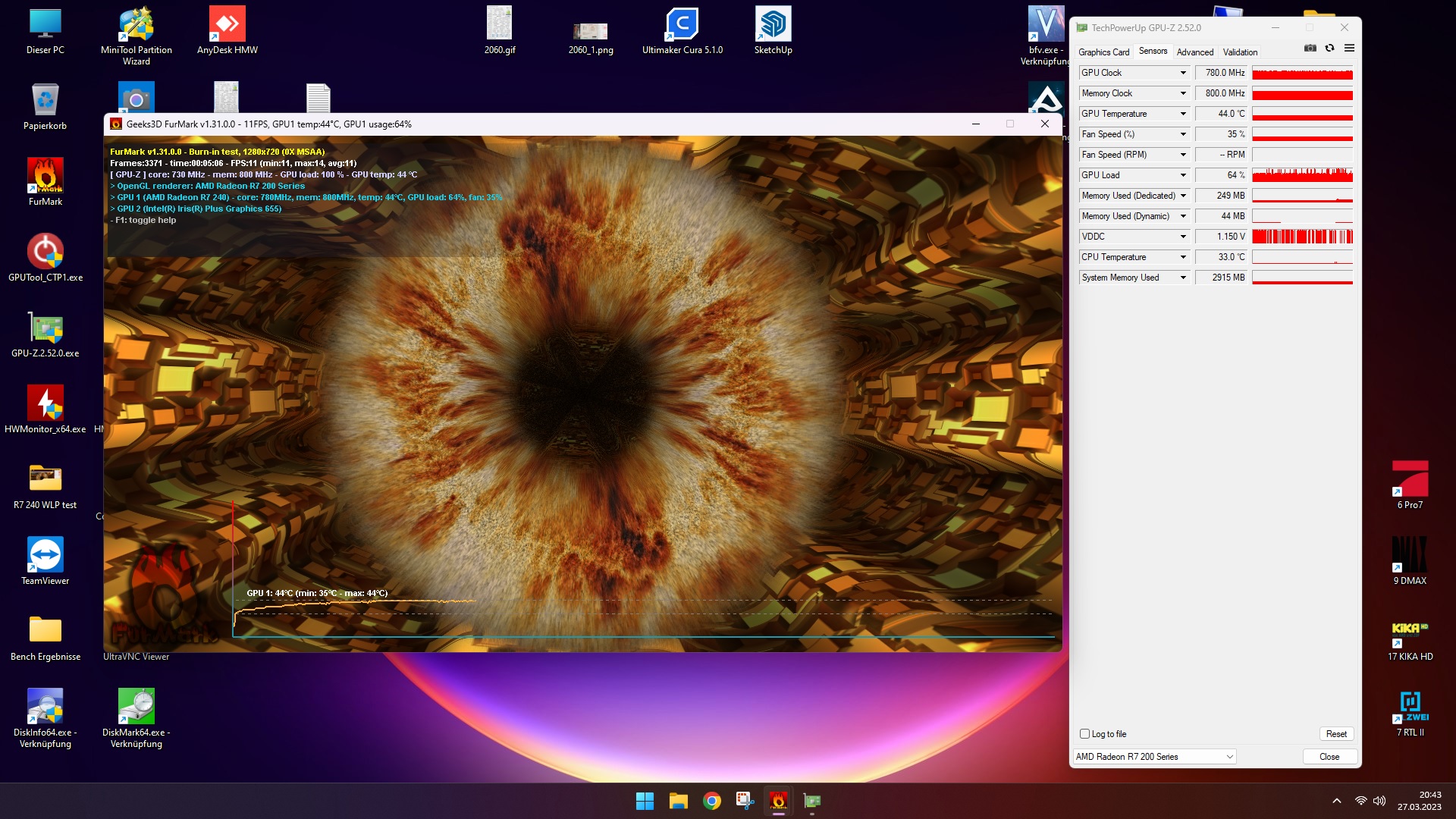
Task: Switch to the Advanced tab
Action: pyautogui.click(x=1194, y=52)
